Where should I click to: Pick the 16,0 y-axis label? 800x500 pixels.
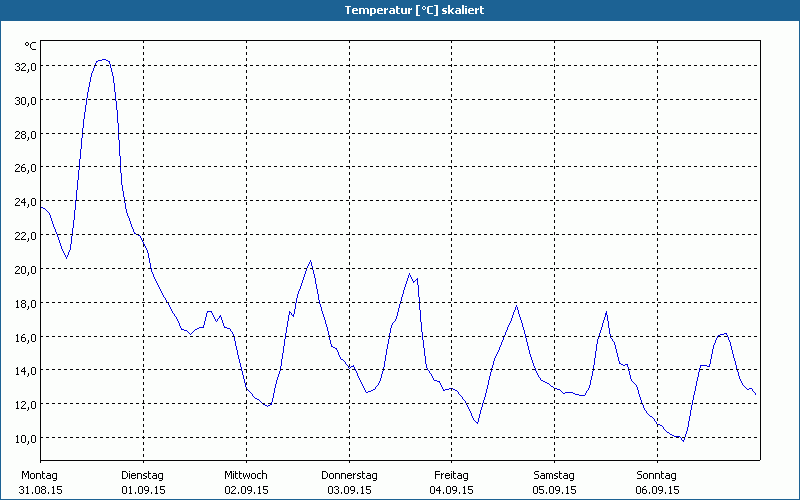click(25, 337)
